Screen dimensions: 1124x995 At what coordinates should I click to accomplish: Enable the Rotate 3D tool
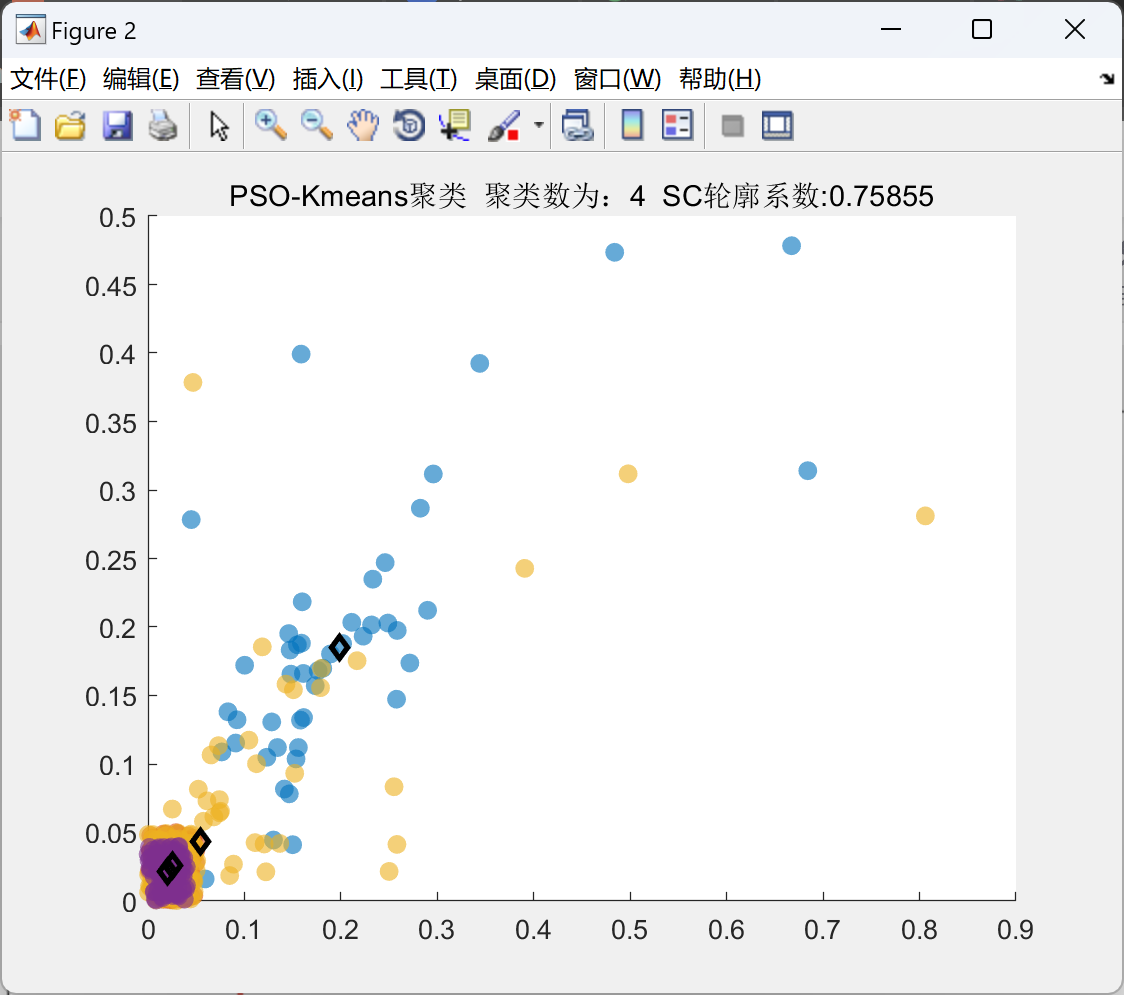click(x=409, y=125)
